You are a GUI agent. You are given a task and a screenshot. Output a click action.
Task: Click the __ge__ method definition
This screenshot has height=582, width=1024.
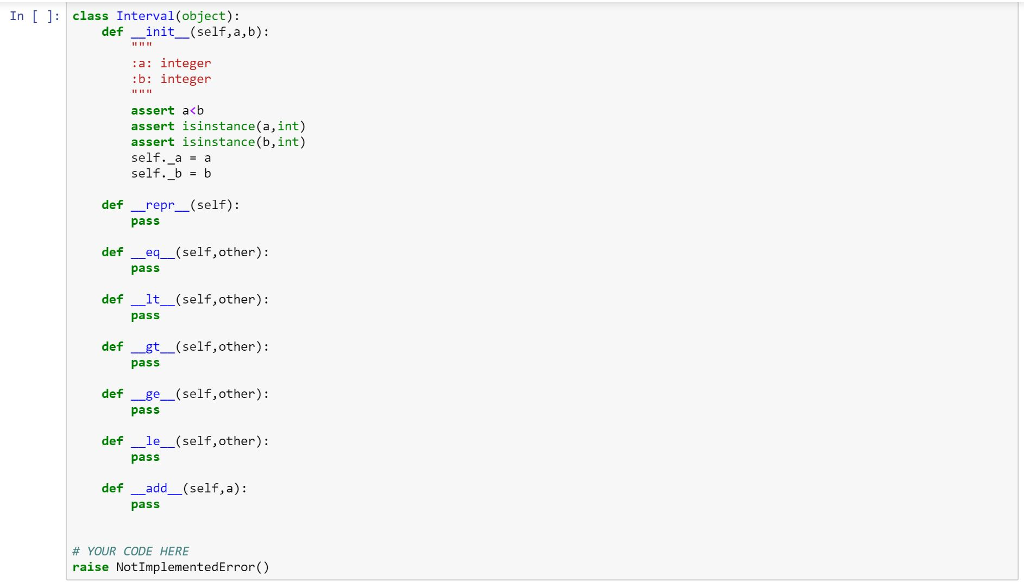185,394
